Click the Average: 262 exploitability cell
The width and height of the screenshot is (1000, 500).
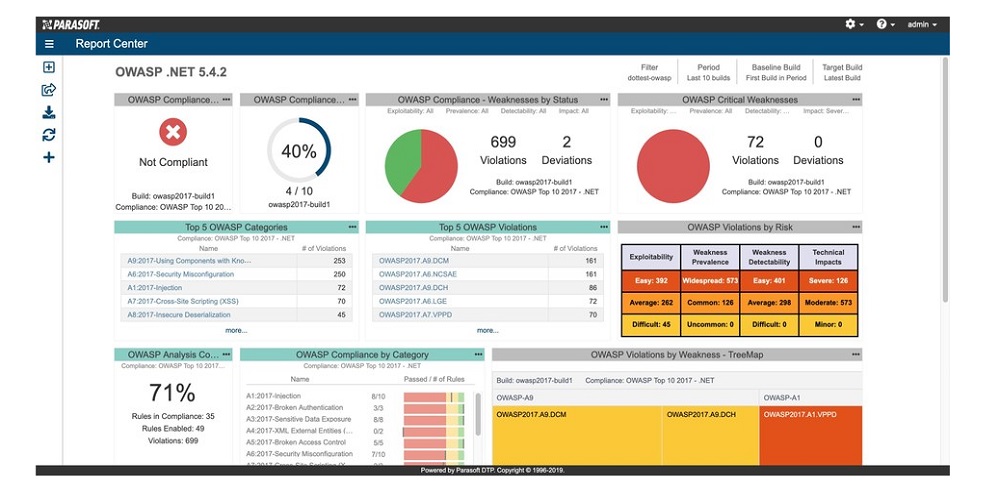point(651,303)
